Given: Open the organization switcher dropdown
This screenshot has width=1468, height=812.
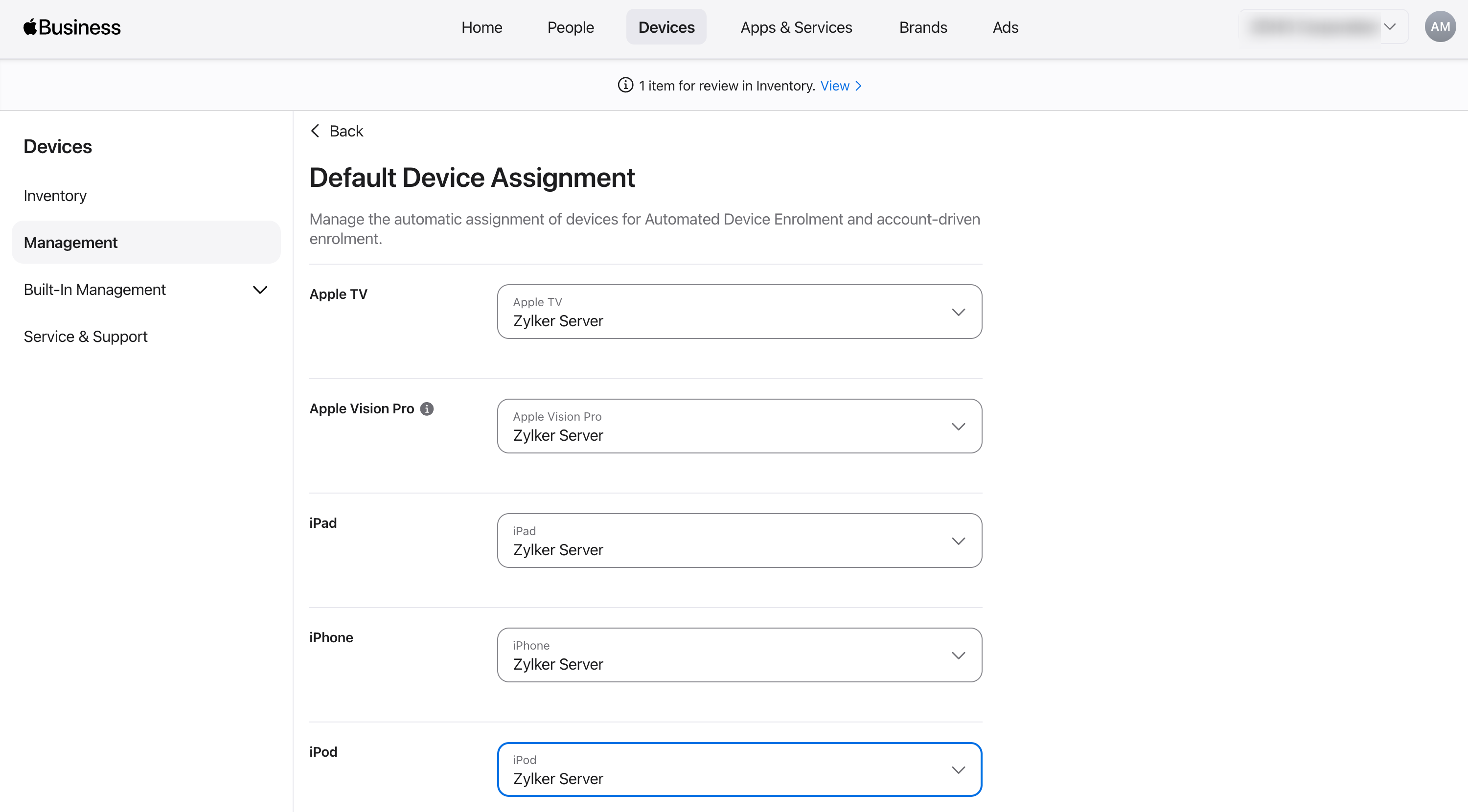Looking at the screenshot, I should [x=1323, y=27].
